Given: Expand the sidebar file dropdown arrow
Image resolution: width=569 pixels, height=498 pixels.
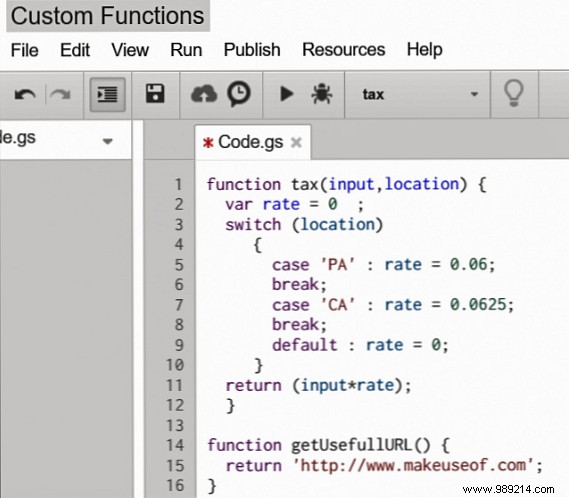Looking at the screenshot, I should pos(107,141).
